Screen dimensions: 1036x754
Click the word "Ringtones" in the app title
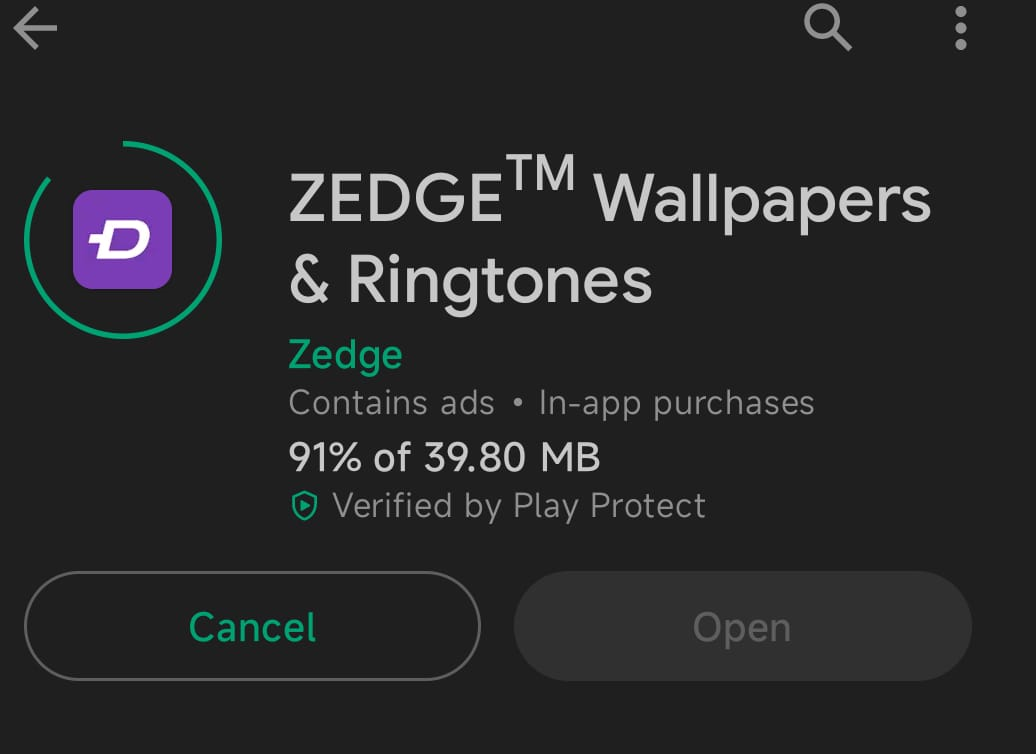tap(500, 281)
